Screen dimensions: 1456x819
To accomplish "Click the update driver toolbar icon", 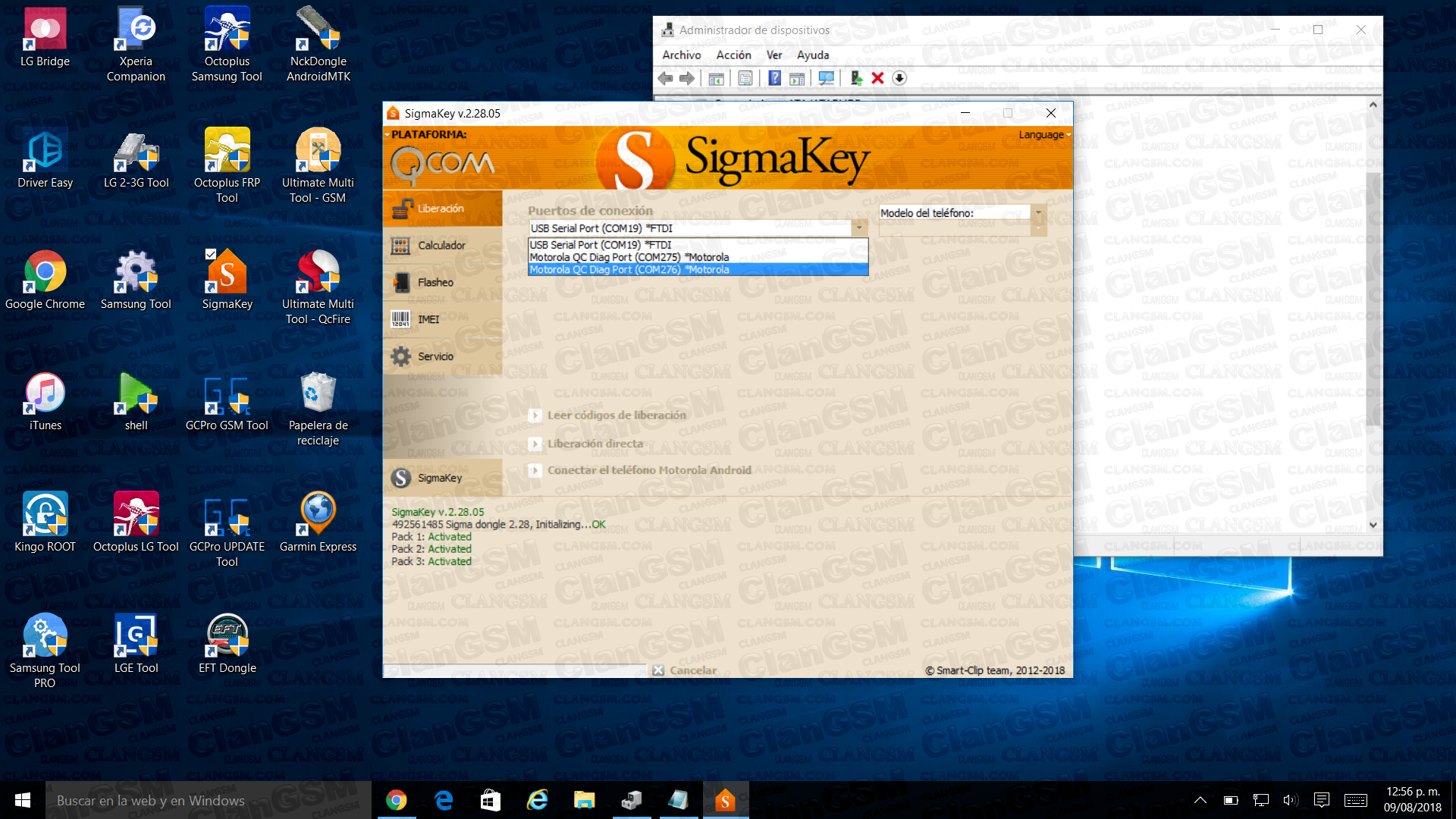I will pos(856,78).
